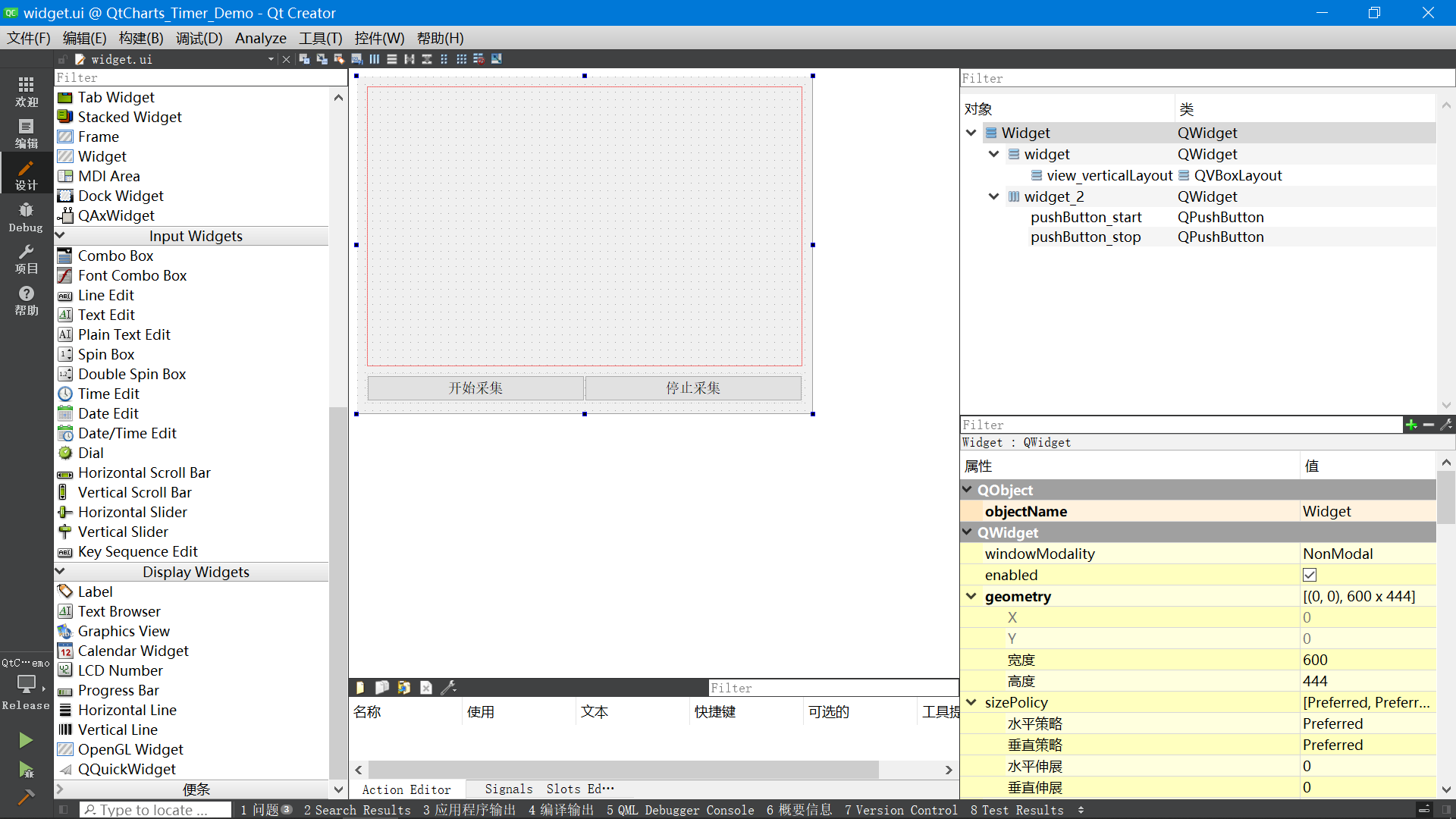Click the 开始采集 button on the form
Viewport: 1456px width, 819px height.
click(x=475, y=387)
